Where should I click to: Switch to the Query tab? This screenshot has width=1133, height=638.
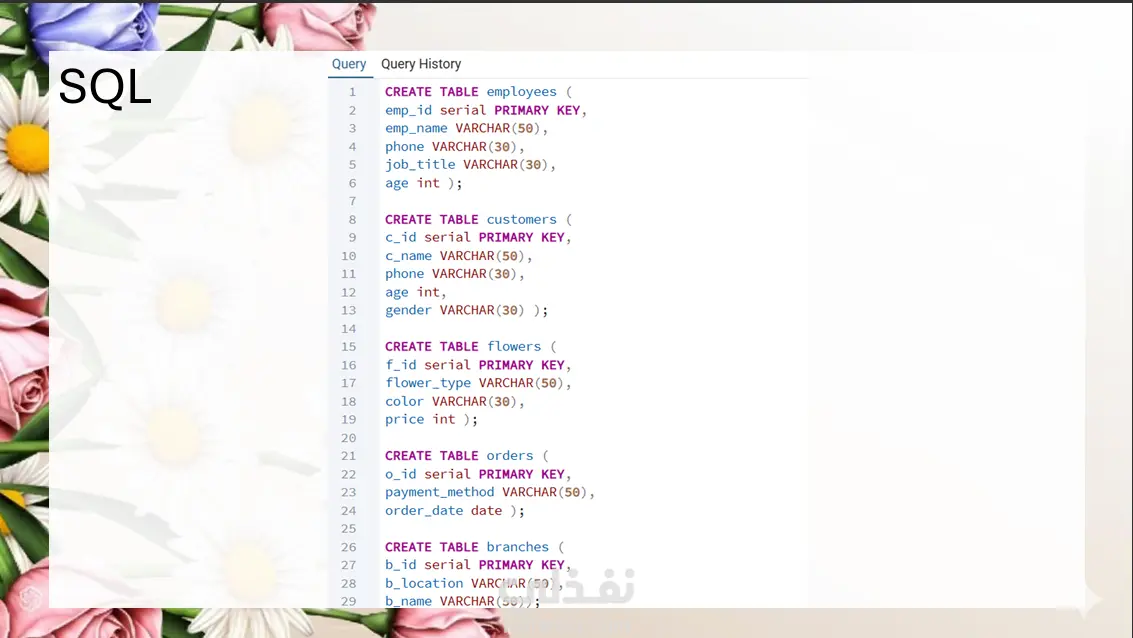coord(349,64)
